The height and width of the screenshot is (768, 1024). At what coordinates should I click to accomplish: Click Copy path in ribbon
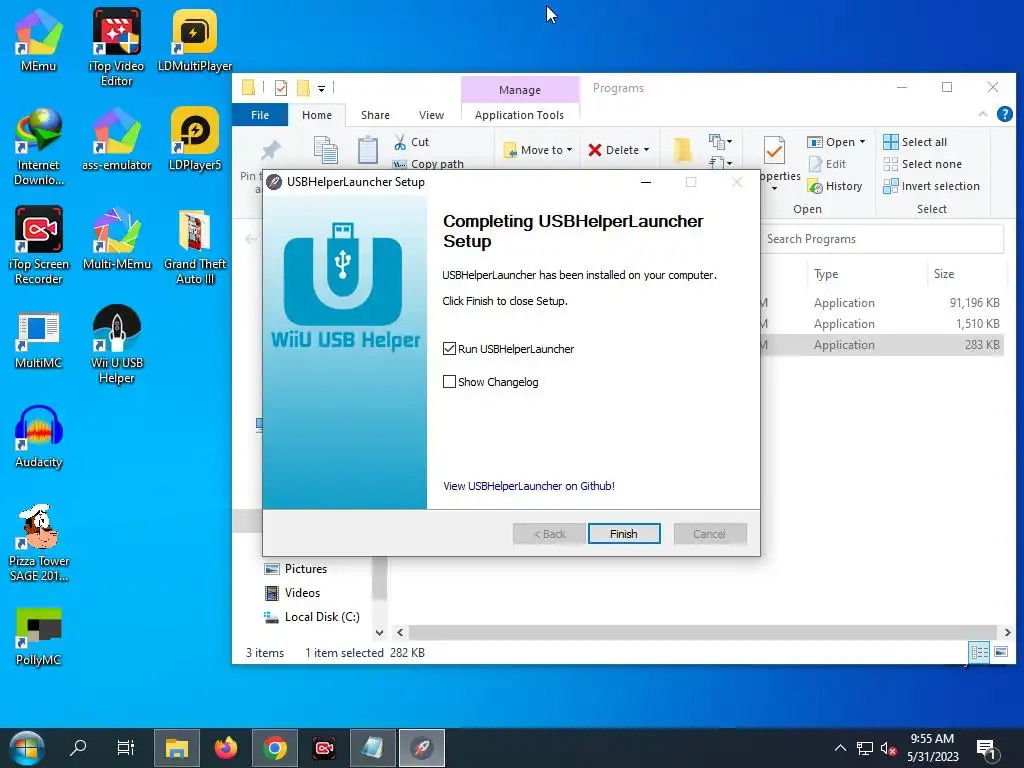[x=428, y=164]
